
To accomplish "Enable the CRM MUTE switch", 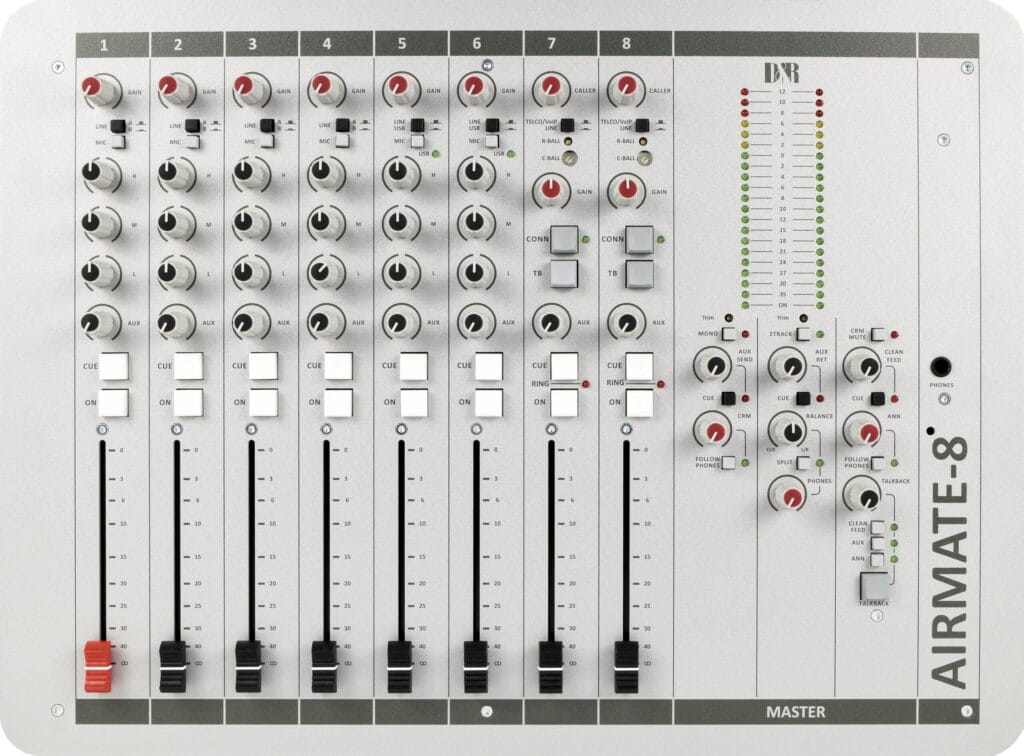I will (877, 334).
